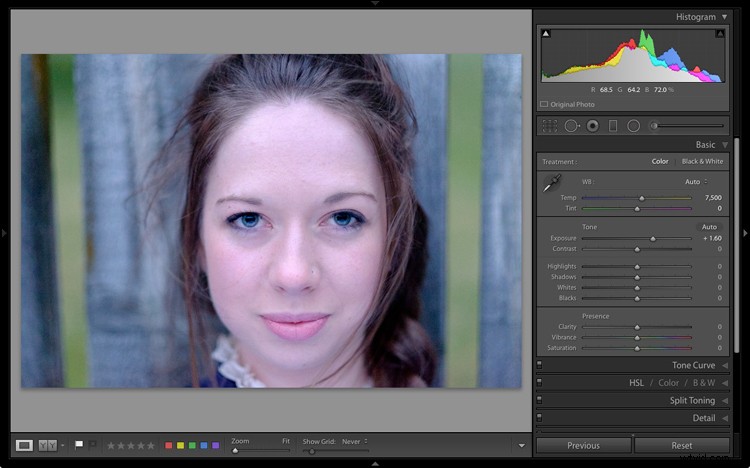Switch to Loupe view icon
This screenshot has height=468, width=750.
pyautogui.click(x=24, y=446)
